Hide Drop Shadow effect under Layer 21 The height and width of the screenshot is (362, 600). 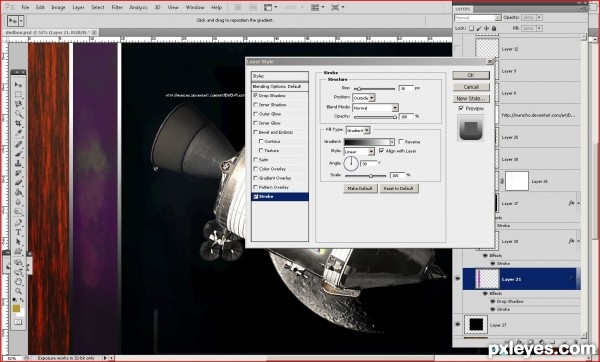pyautogui.click(x=493, y=302)
